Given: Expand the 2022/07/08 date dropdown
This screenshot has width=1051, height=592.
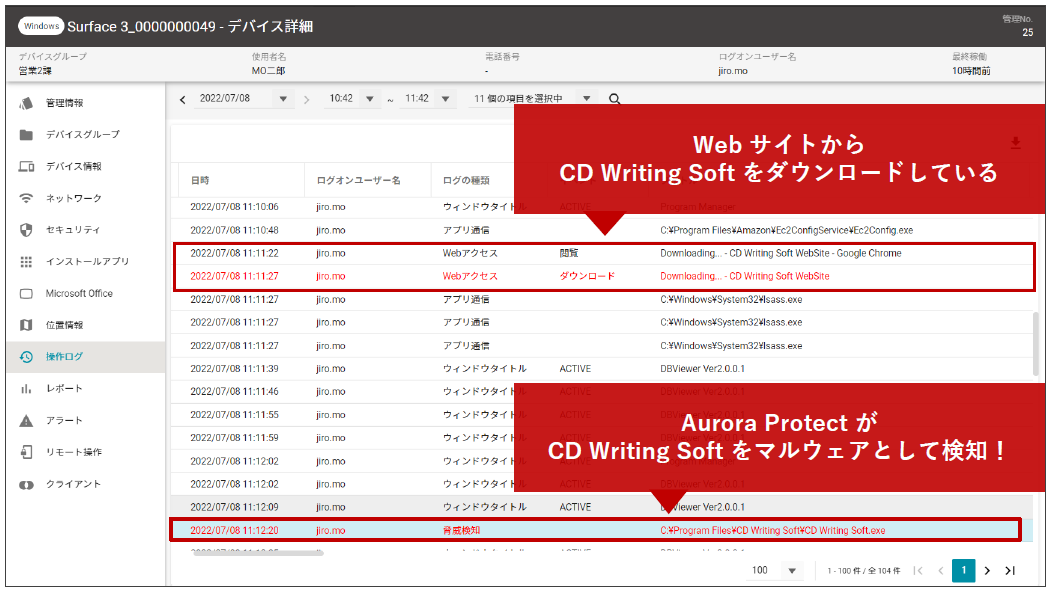Looking at the screenshot, I should click(x=282, y=99).
